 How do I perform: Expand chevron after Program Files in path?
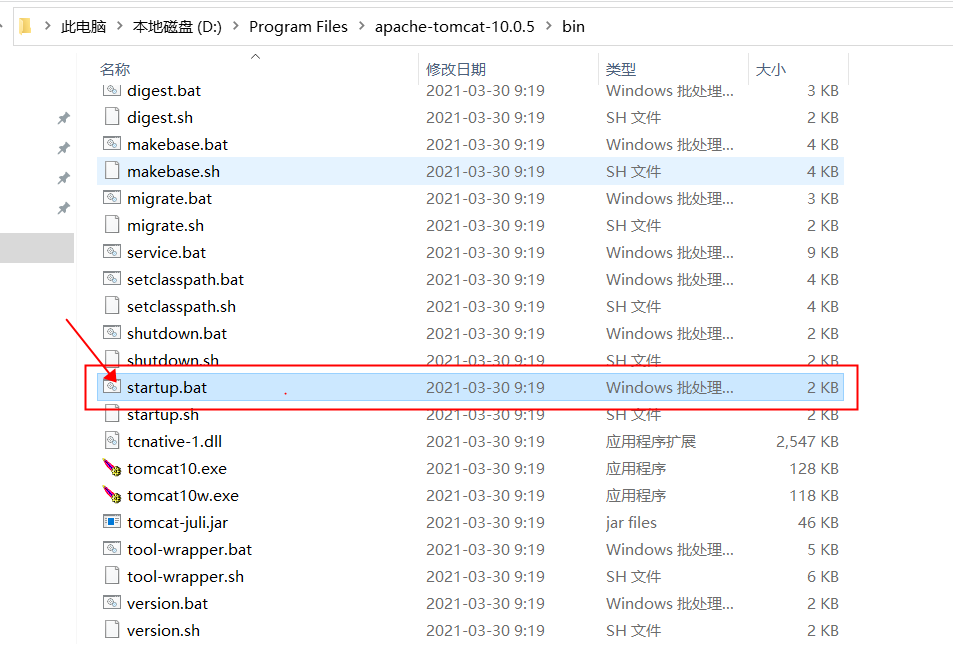(362, 26)
